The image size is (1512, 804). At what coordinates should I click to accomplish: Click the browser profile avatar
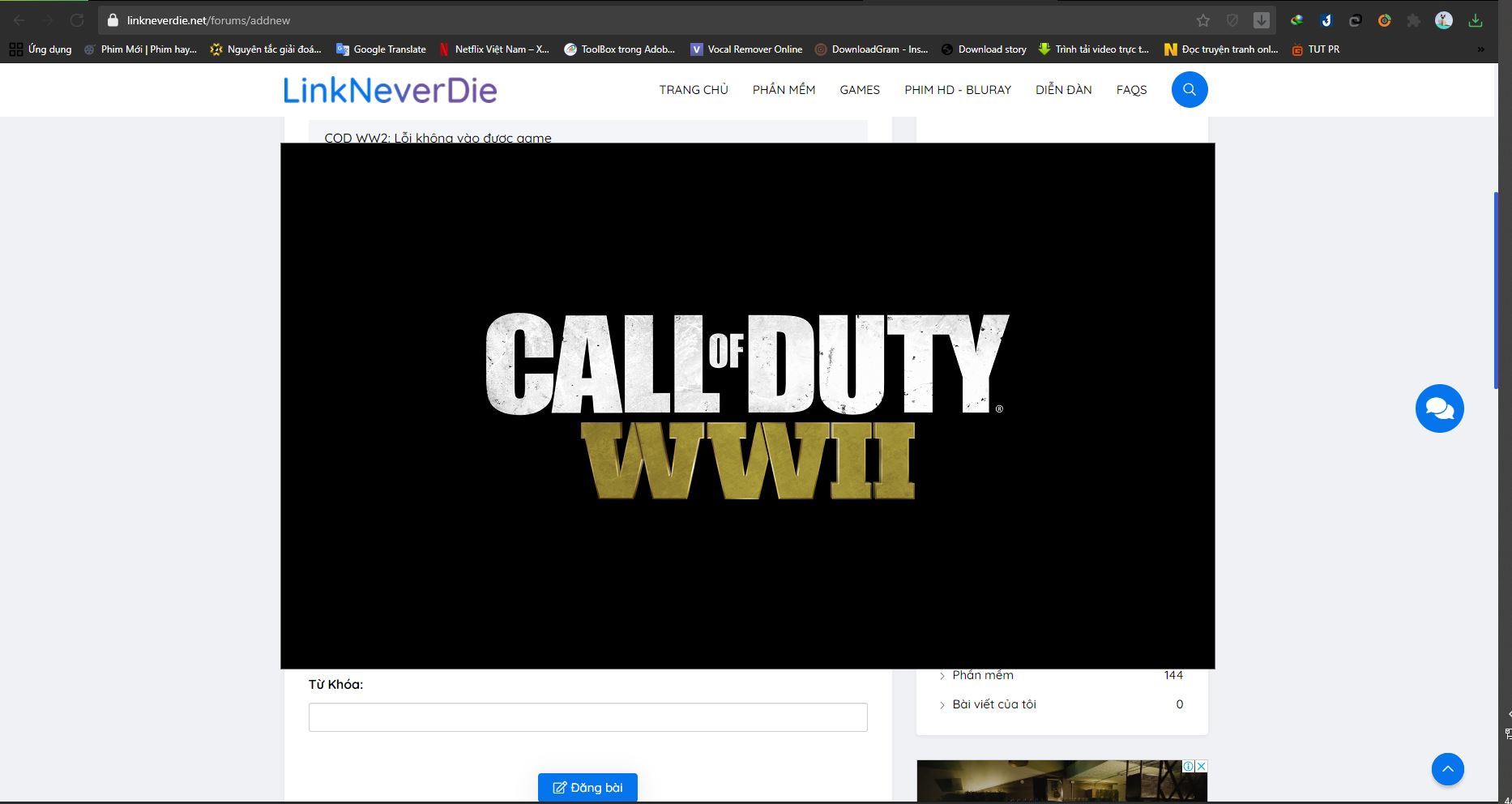point(1445,19)
